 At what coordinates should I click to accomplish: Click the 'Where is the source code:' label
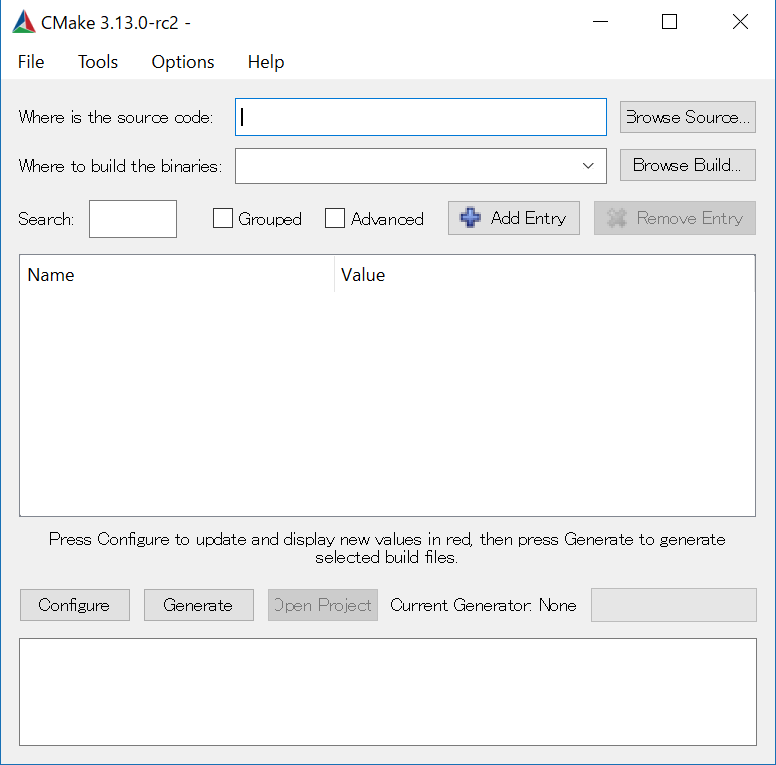point(116,117)
